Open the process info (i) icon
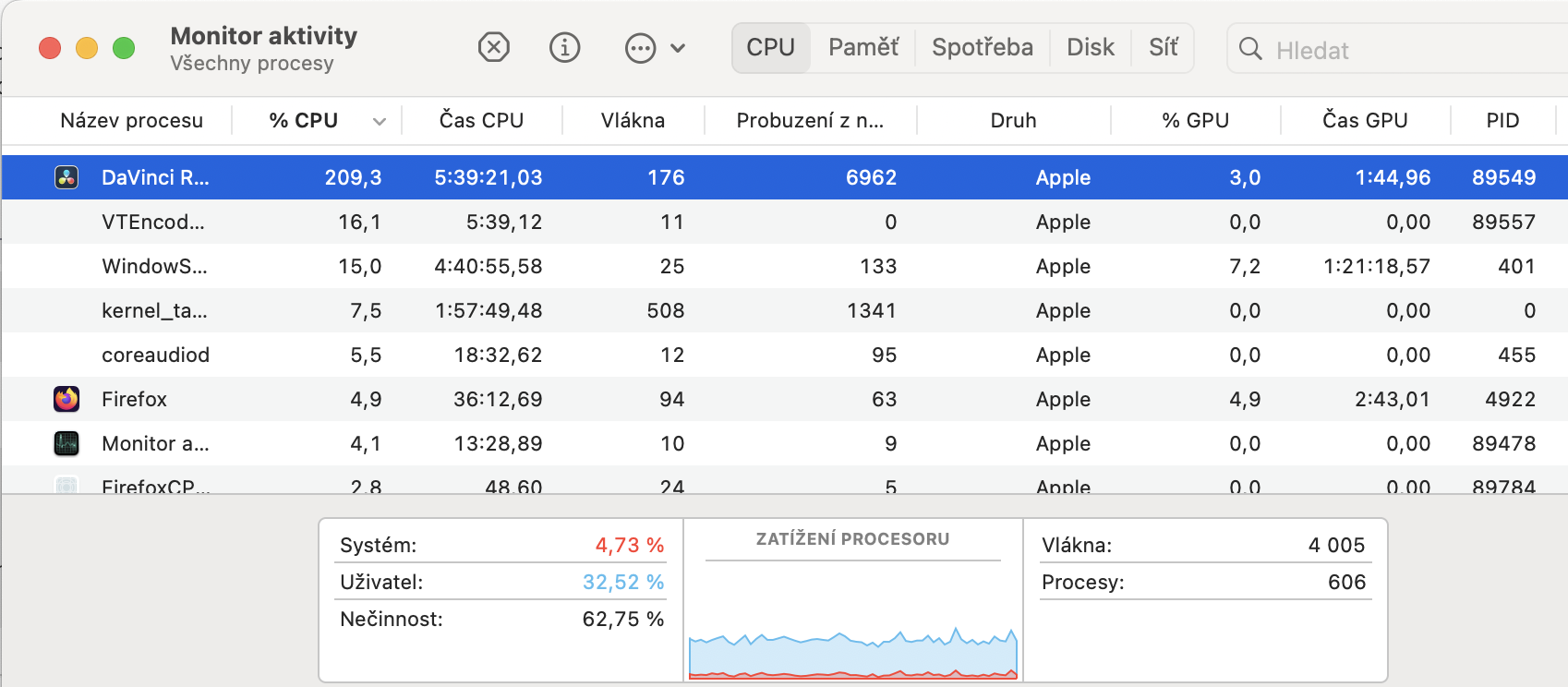The width and height of the screenshot is (1568, 687). coord(564,47)
